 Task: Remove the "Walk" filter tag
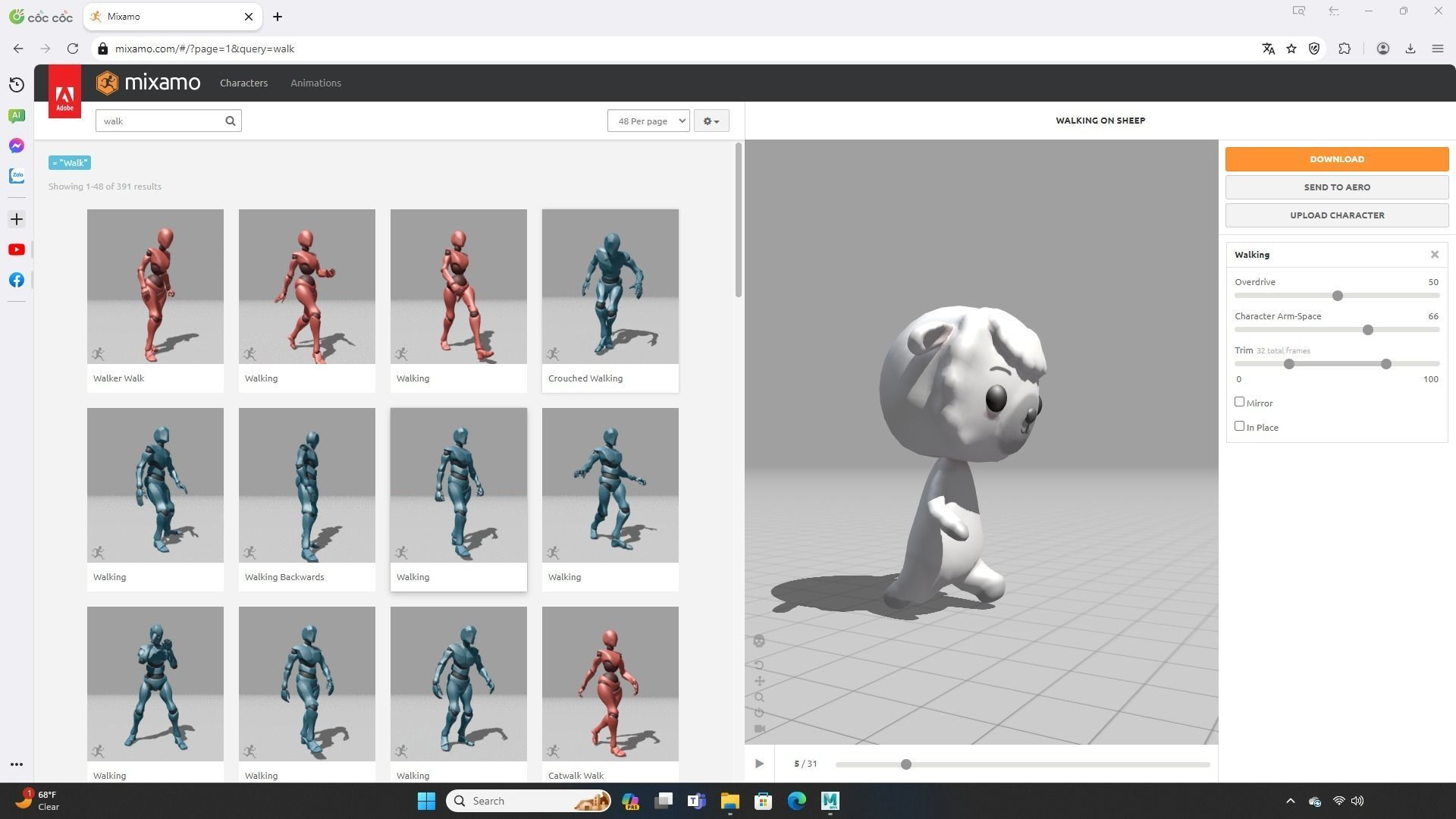click(70, 162)
